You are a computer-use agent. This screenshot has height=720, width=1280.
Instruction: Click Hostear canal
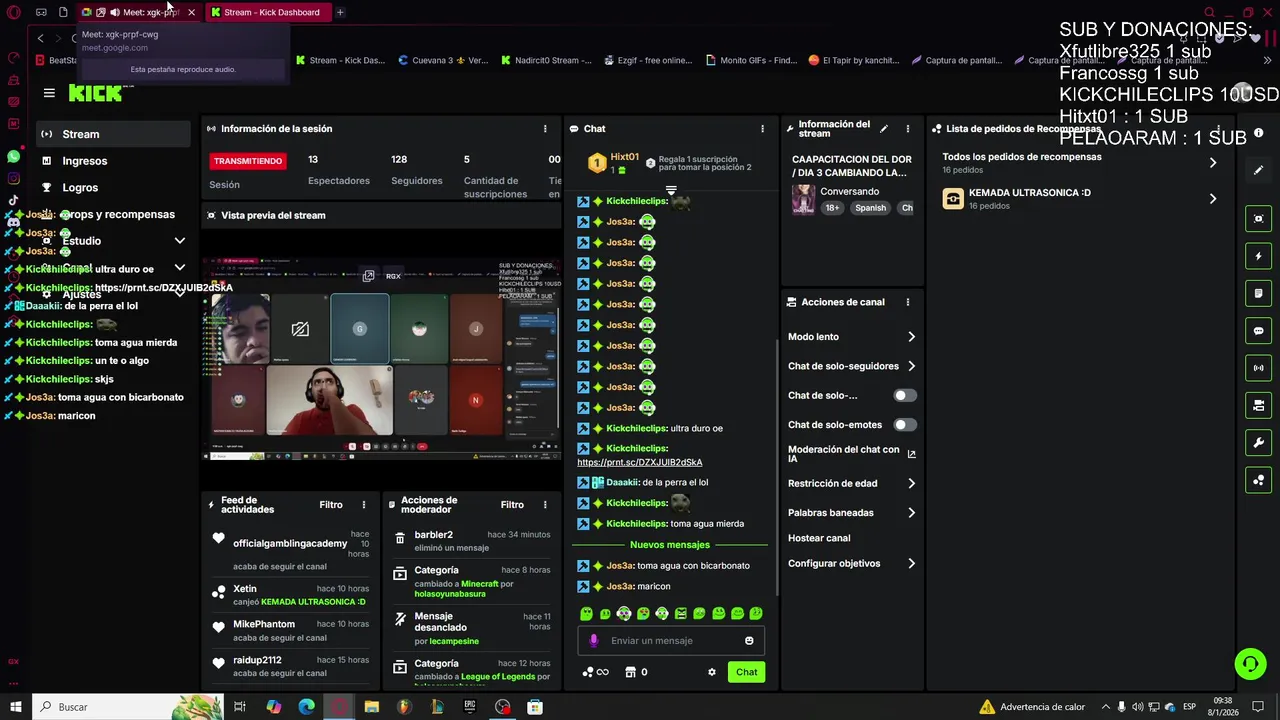point(819,538)
